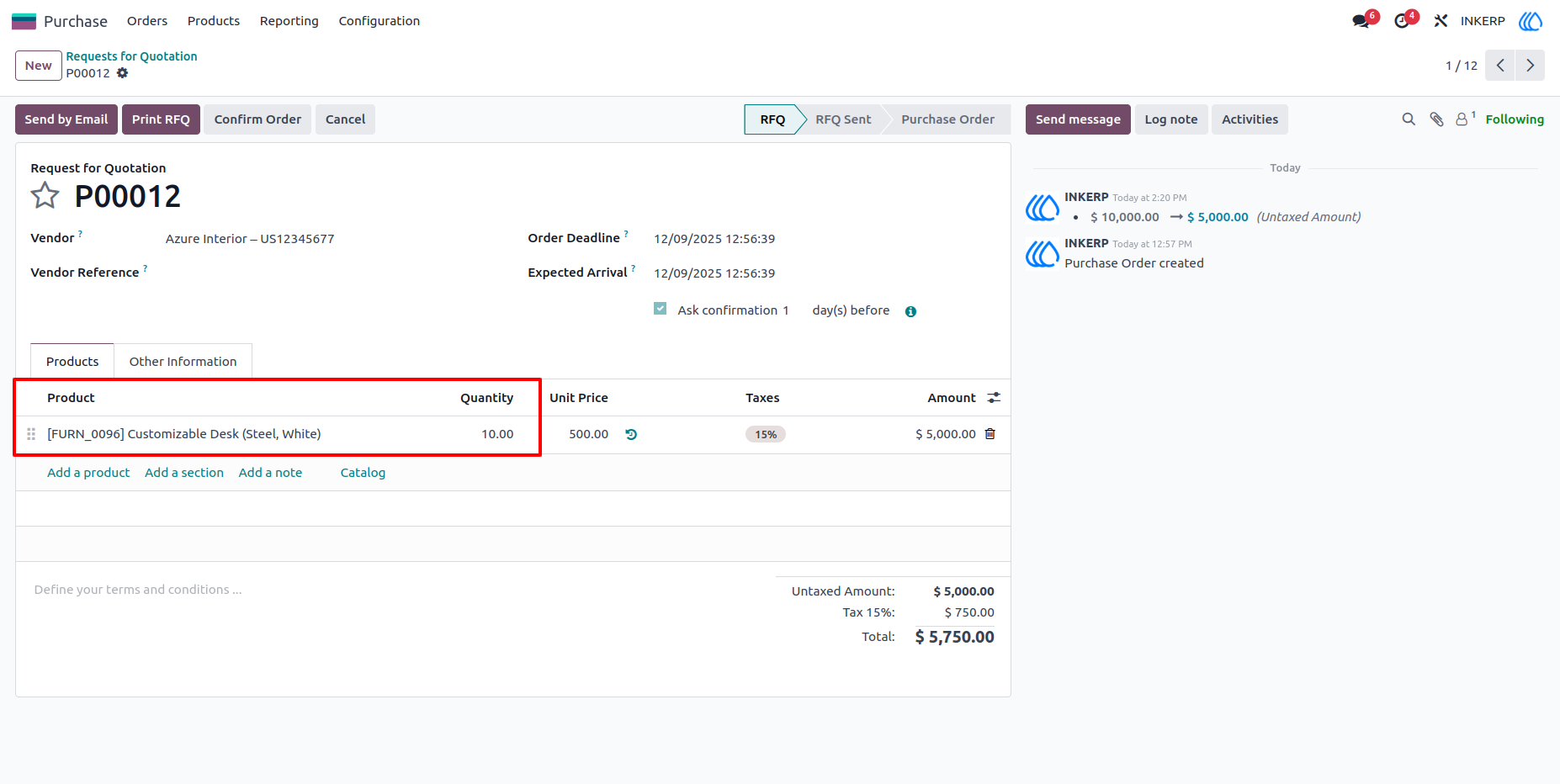Switch to the Other Information tab

183,362
